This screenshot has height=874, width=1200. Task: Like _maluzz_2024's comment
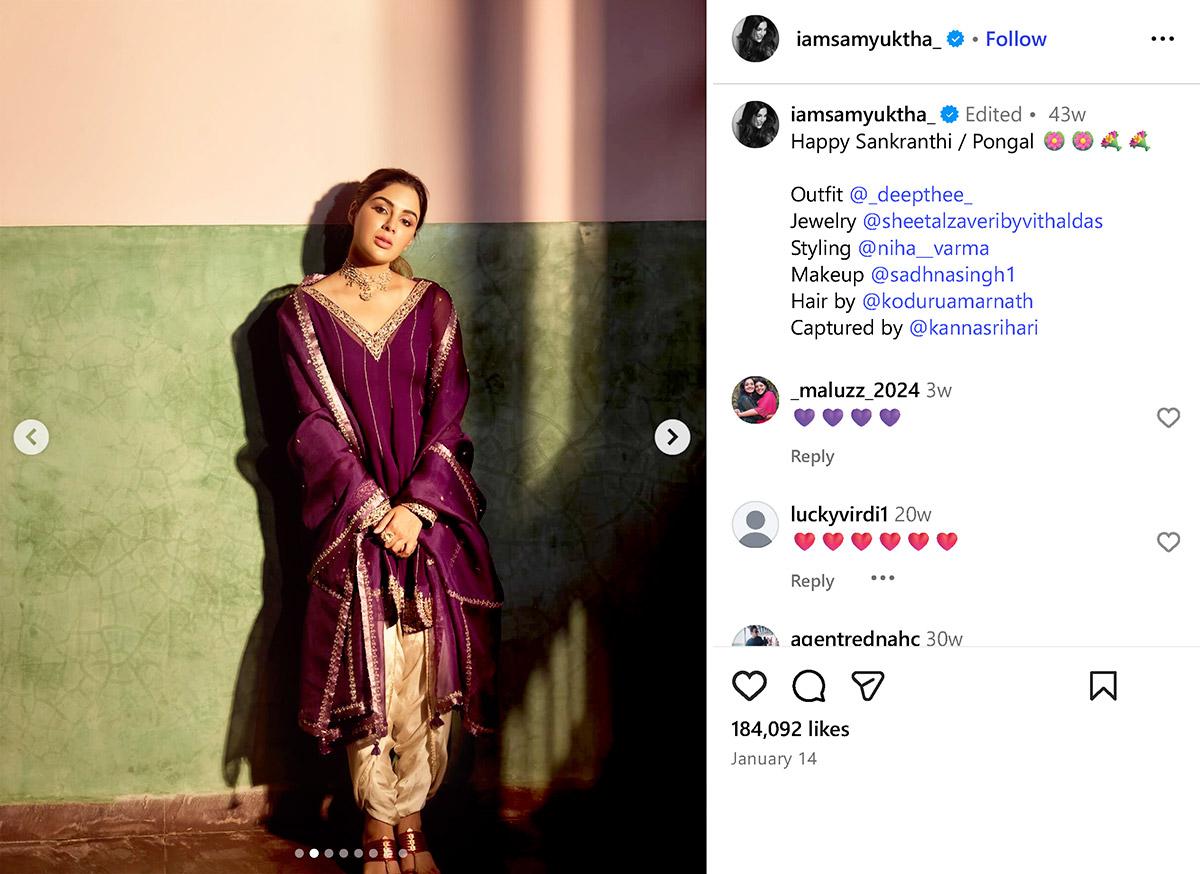coord(1168,418)
